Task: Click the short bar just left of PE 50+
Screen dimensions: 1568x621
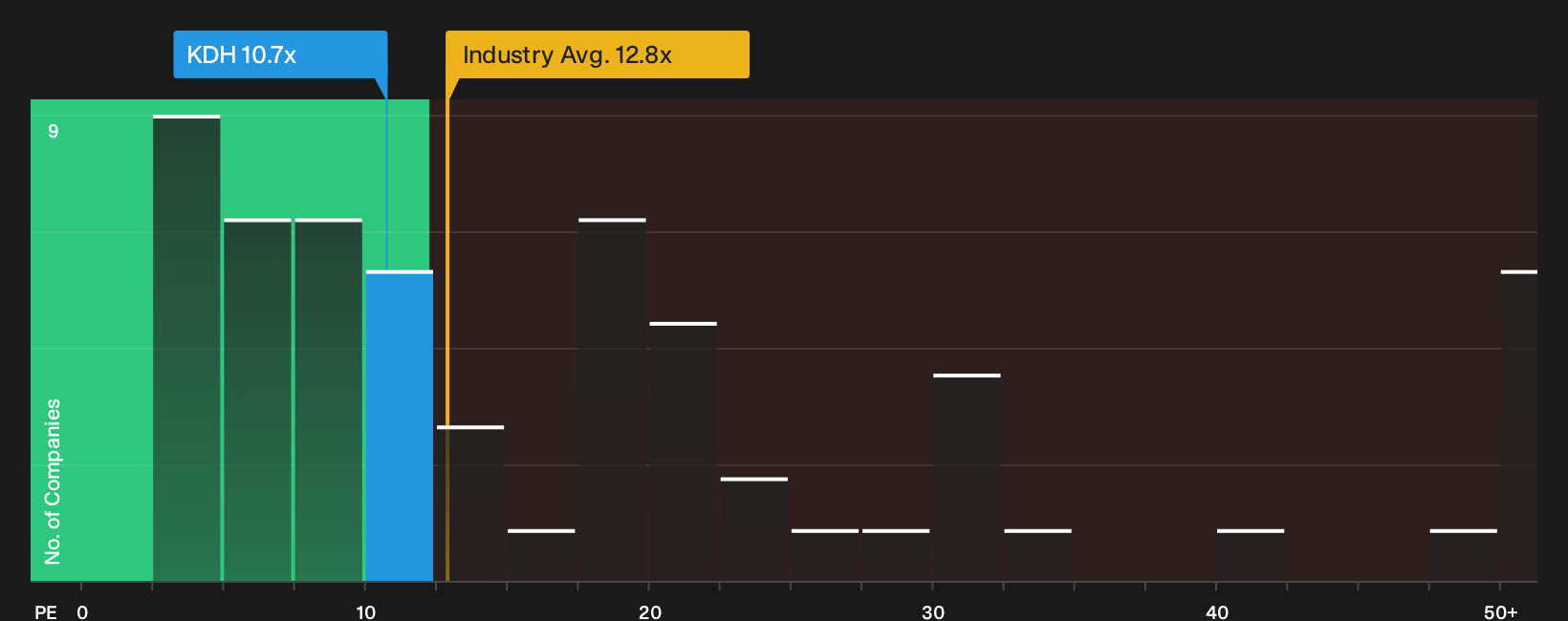Action: pos(1464,555)
